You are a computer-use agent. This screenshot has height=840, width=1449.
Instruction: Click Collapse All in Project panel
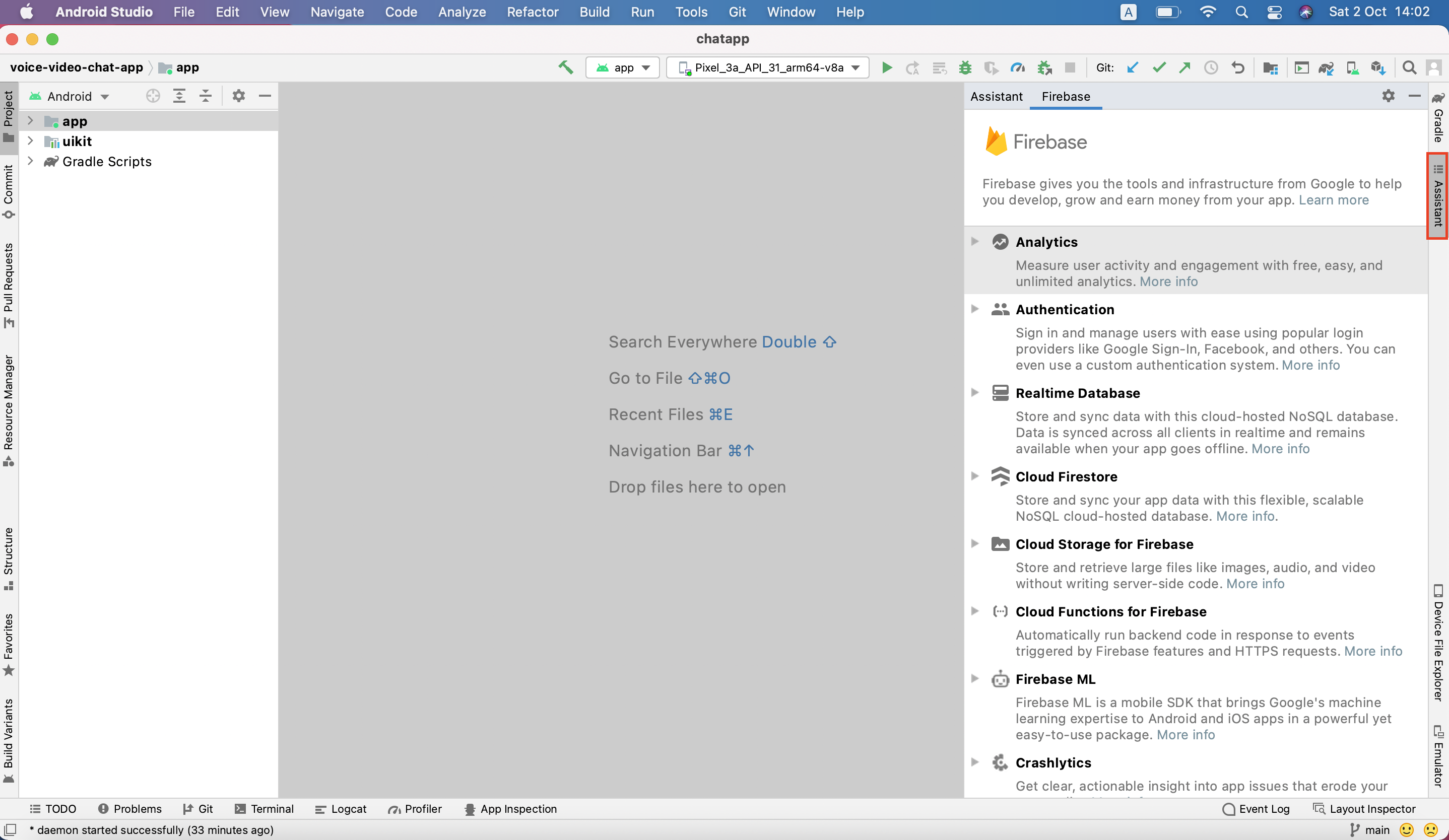coord(205,96)
